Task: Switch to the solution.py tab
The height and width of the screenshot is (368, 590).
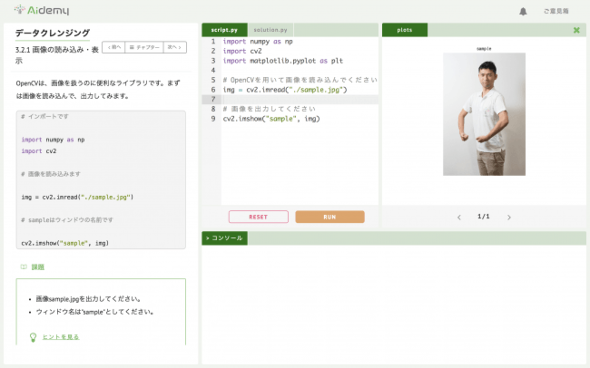Action: [271, 30]
